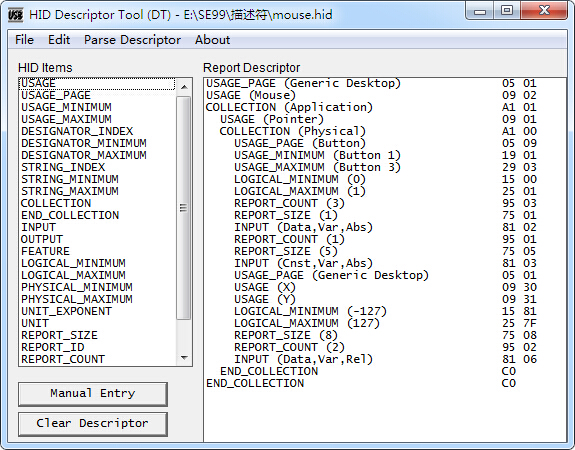Select USAGE_MAXIMUM in HID Items list
Image resolution: width=575 pixels, height=450 pixels.
click(97, 119)
